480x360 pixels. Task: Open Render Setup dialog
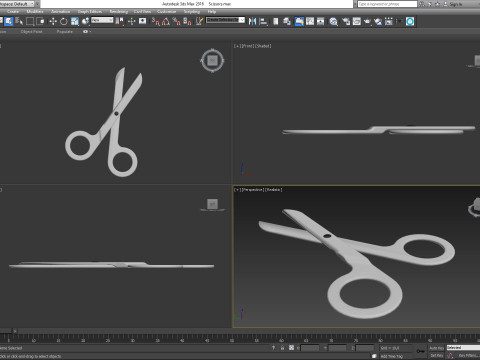point(346,22)
